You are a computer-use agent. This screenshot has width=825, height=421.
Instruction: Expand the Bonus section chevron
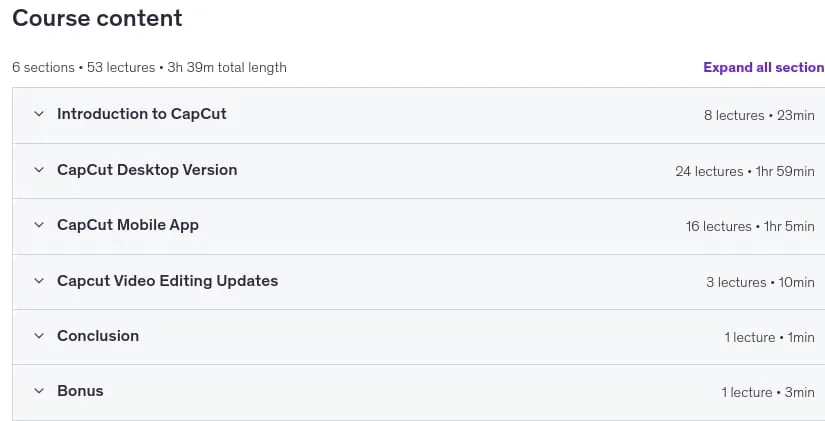coord(39,390)
